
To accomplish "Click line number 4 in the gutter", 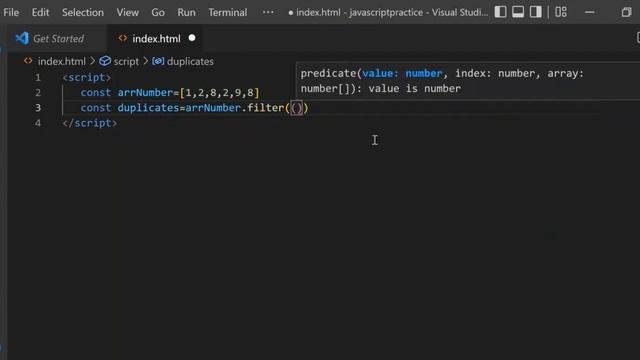I will (38, 123).
